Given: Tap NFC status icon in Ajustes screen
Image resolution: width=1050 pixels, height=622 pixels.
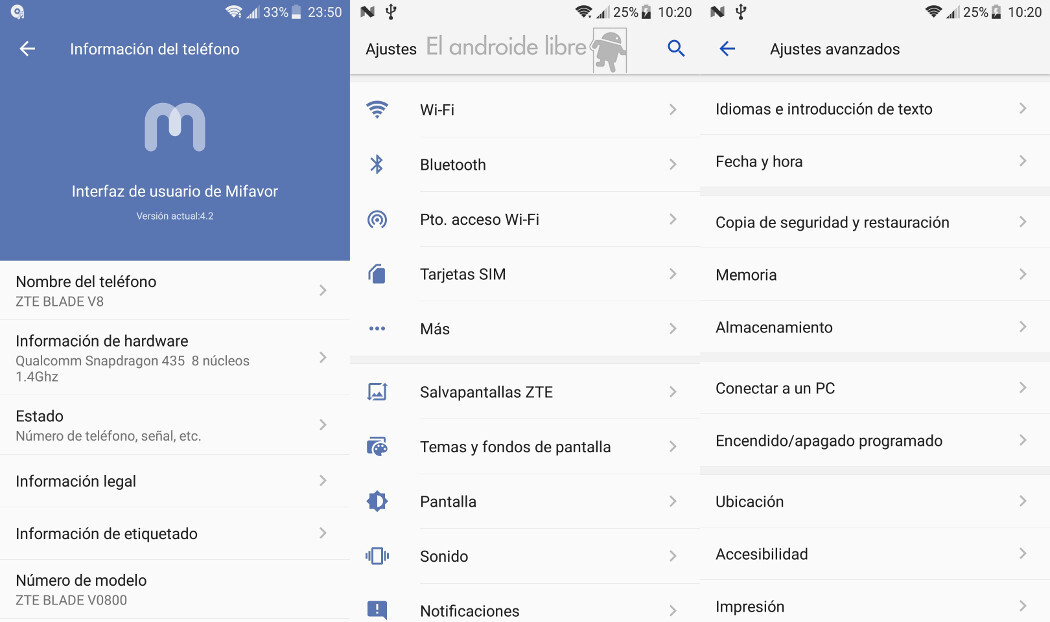Looking at the screenshot, I should pyautogui.click(x=367, y=12).
